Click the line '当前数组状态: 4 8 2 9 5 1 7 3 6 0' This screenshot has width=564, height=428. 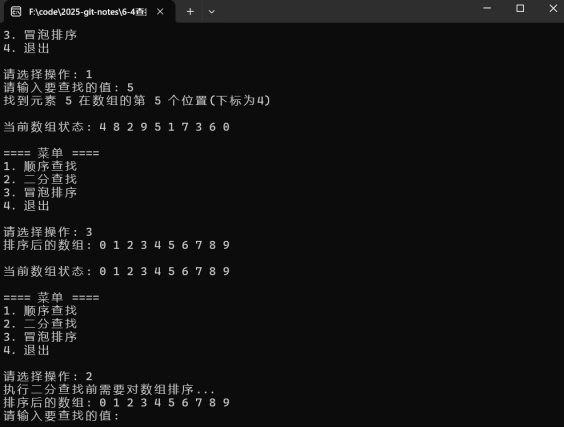pos(117,127)
